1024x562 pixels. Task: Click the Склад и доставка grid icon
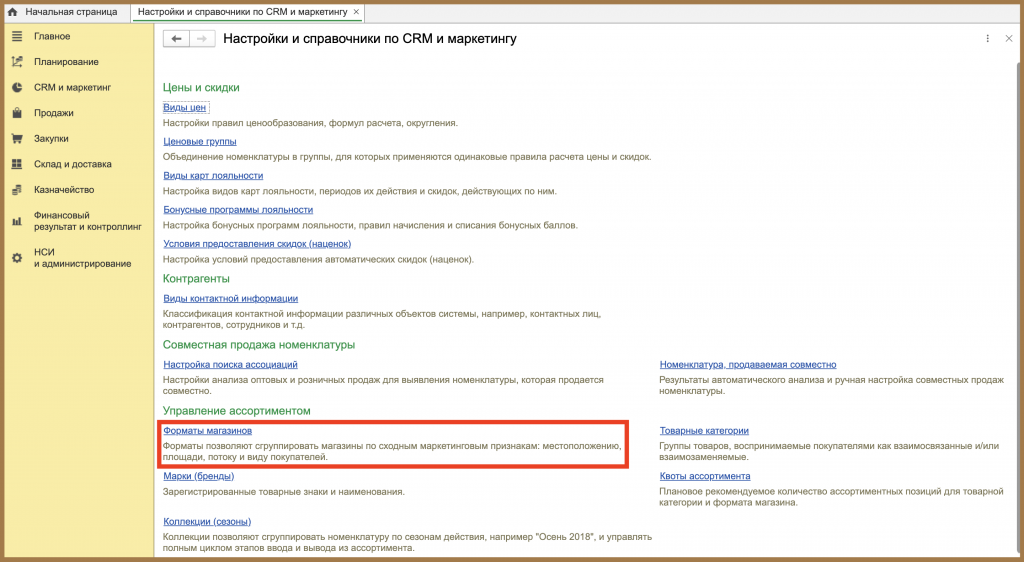[x=17, y=164]
